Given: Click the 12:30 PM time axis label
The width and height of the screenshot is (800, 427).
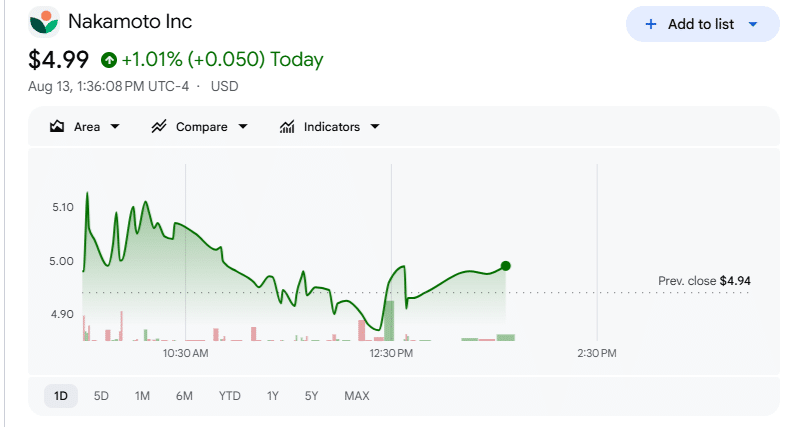Looking at the screenshot, I should 391,353.
